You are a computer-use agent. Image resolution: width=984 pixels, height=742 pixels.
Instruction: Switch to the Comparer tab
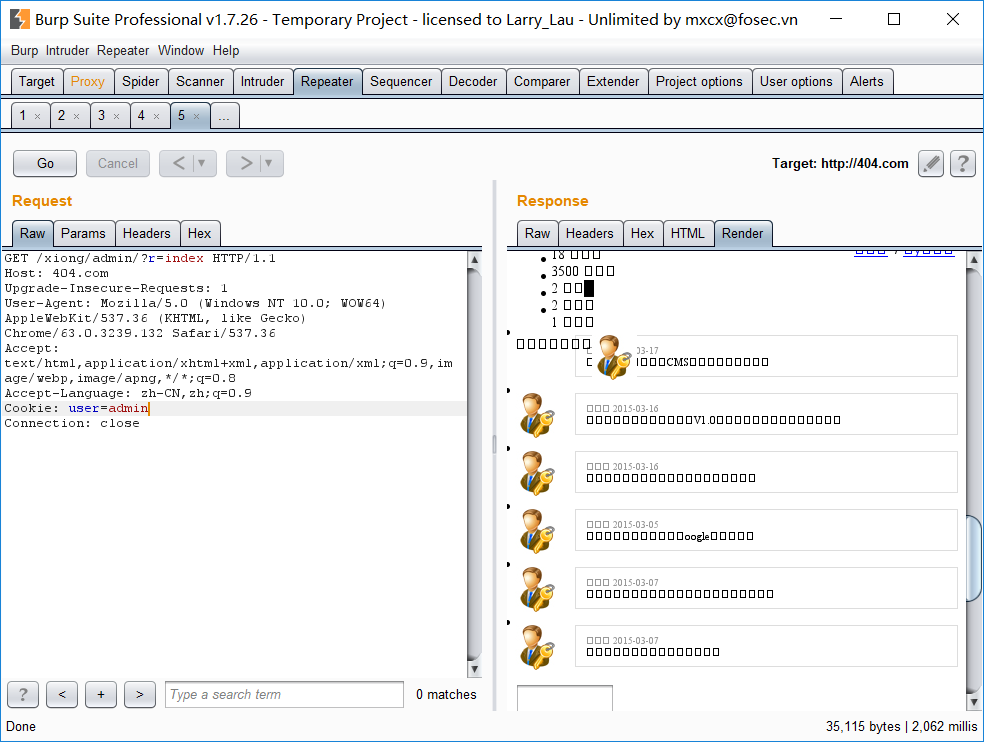coord(542,82)
